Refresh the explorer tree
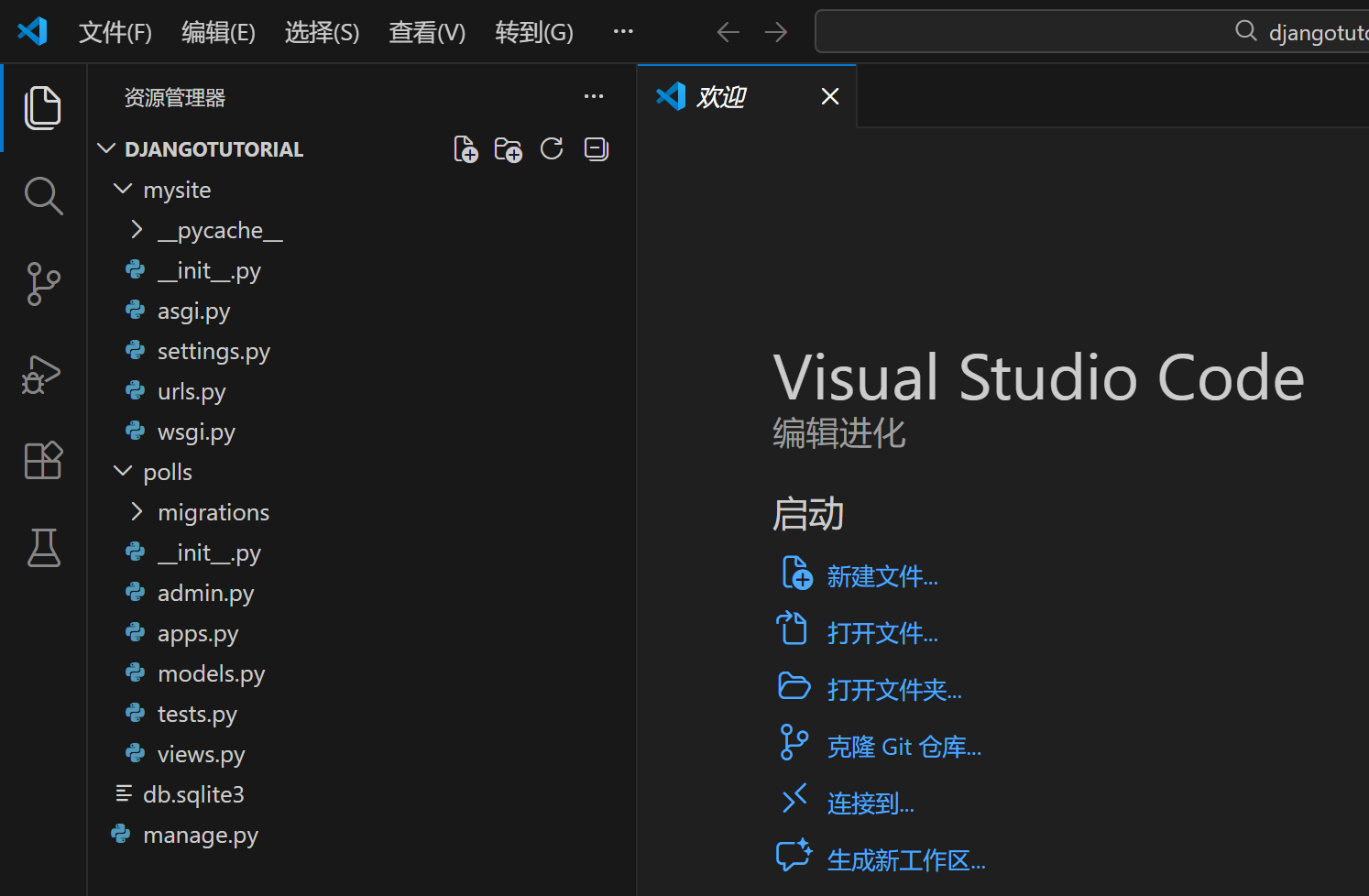Screen dimensions: 1369x896 click(x=552, y=148)
